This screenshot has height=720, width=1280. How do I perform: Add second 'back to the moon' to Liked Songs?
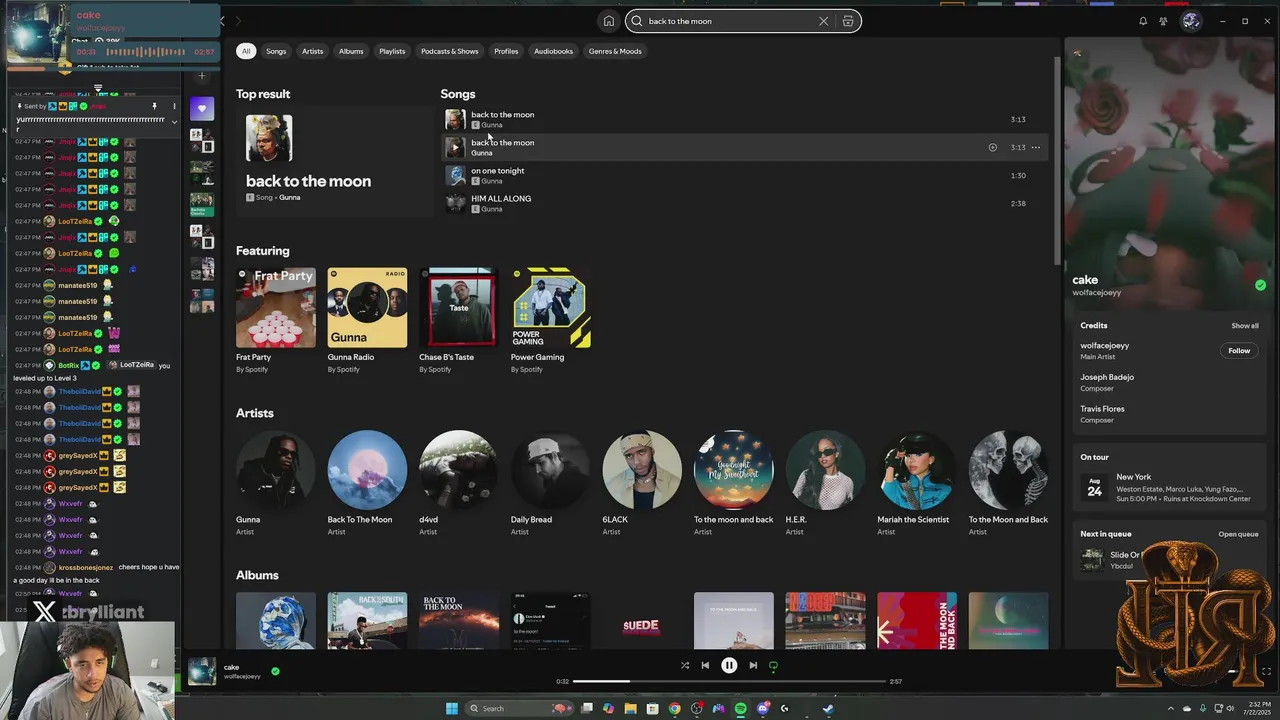992,147
